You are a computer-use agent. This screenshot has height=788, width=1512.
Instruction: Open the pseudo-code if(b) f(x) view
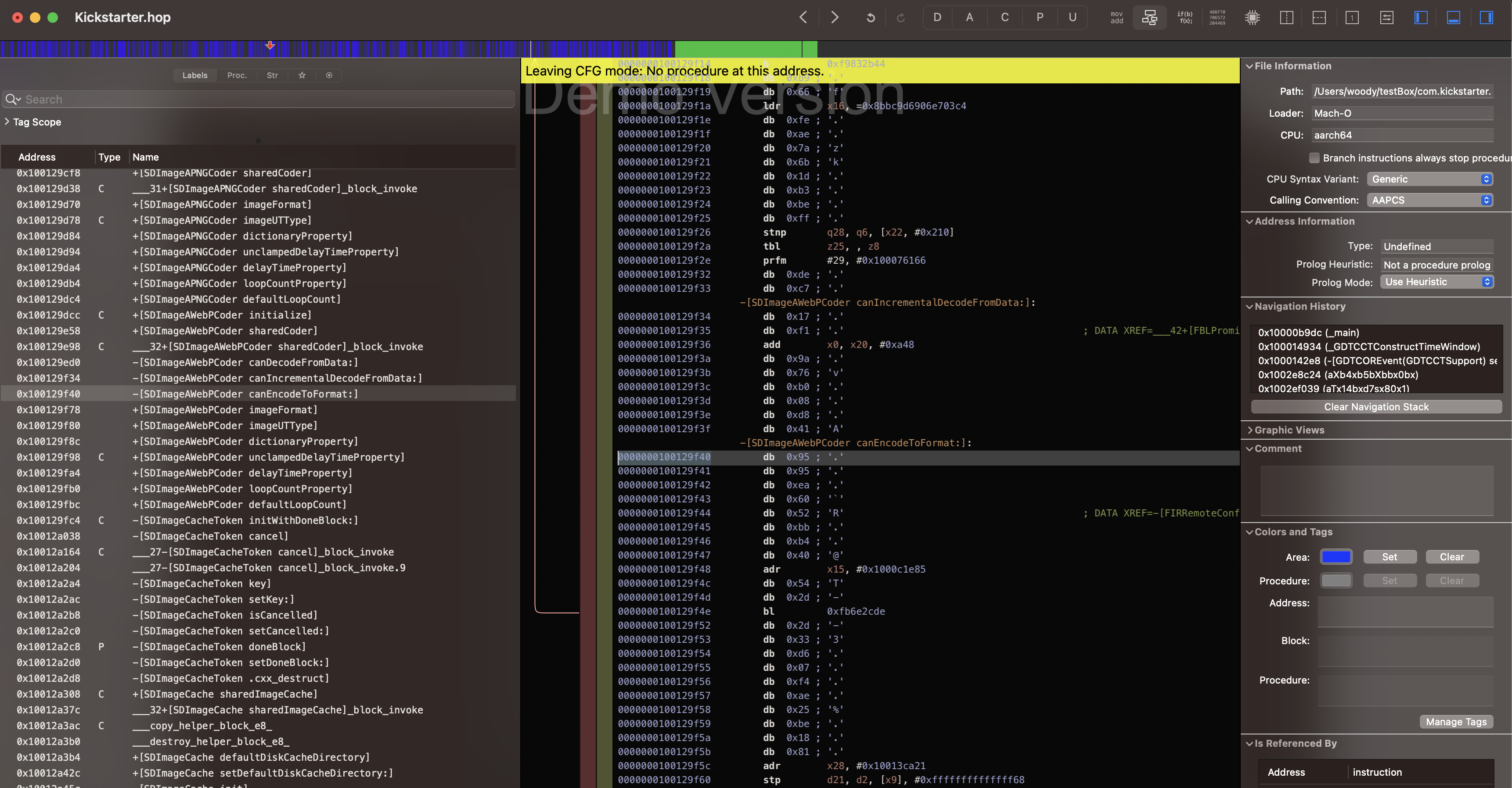[x=1184, y=18]
